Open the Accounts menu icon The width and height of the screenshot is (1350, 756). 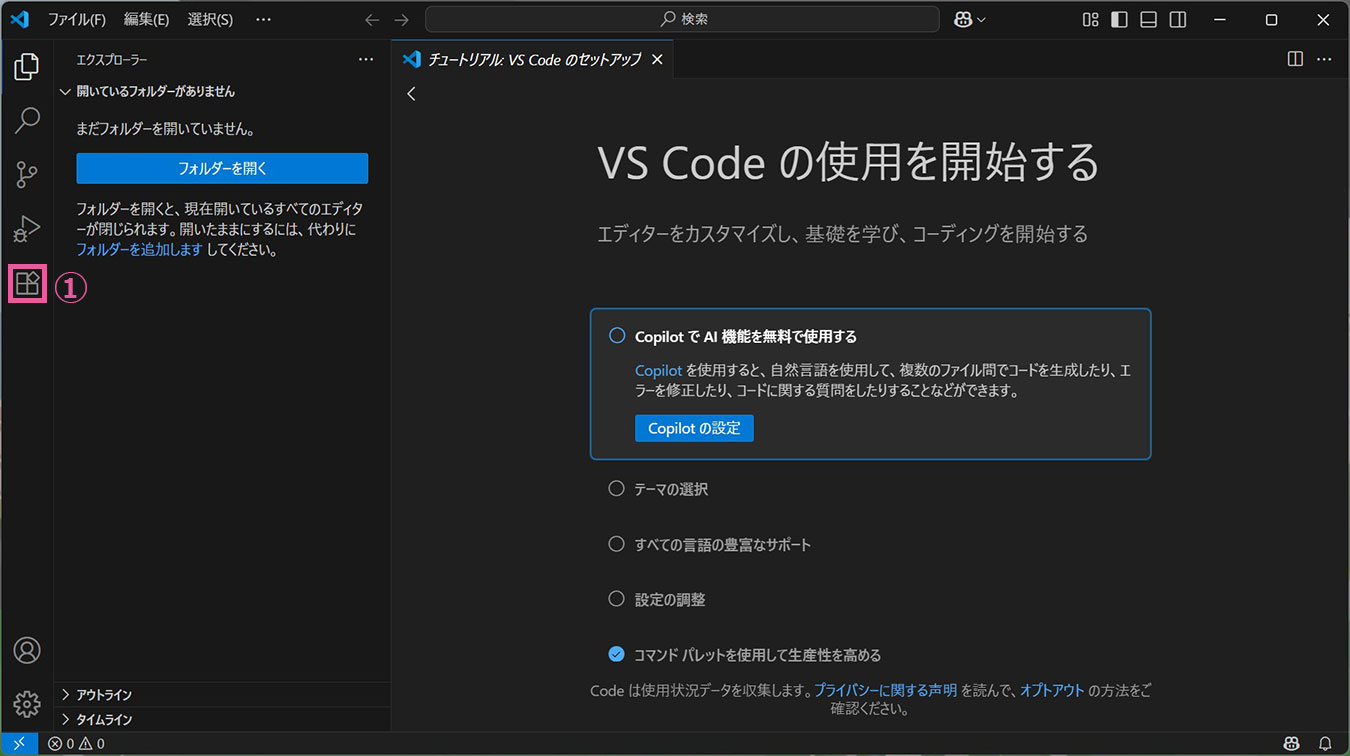(27, 650)
